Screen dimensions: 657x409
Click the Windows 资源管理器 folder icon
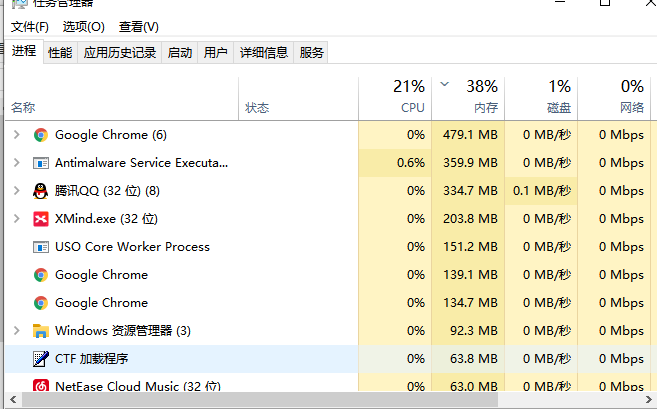(41, 331)
